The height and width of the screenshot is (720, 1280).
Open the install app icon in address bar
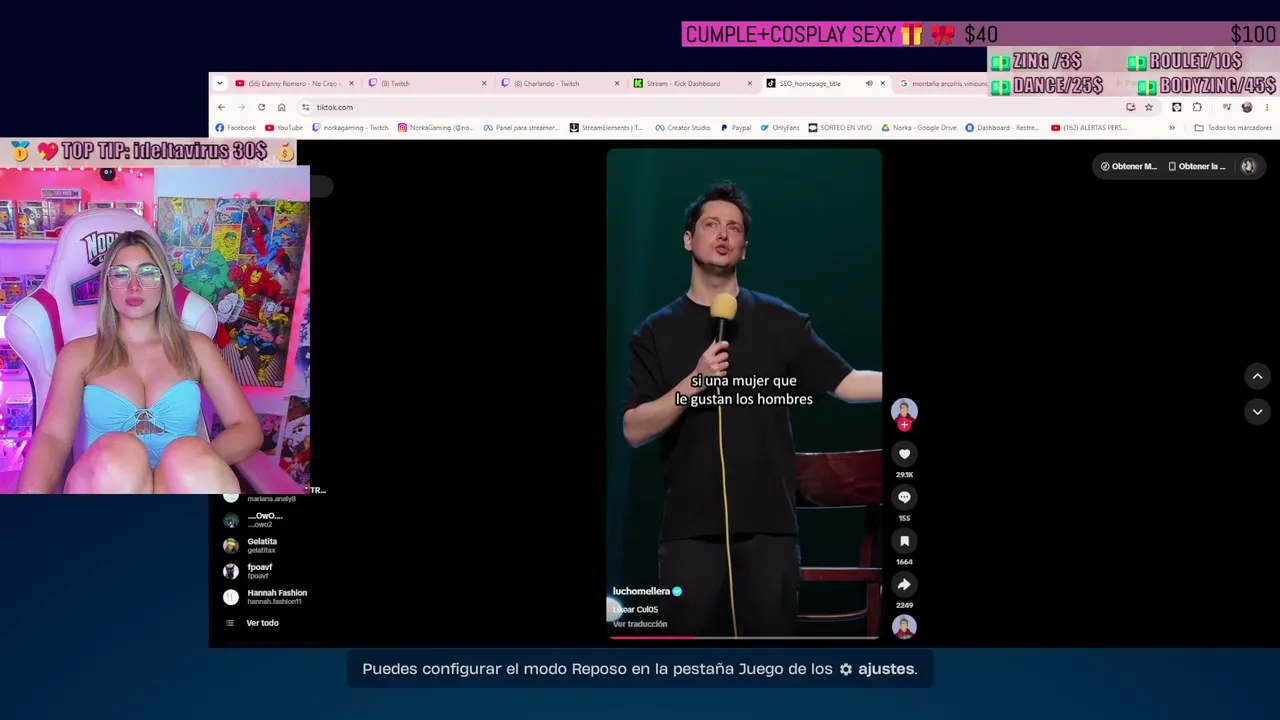pos(1131,107)
